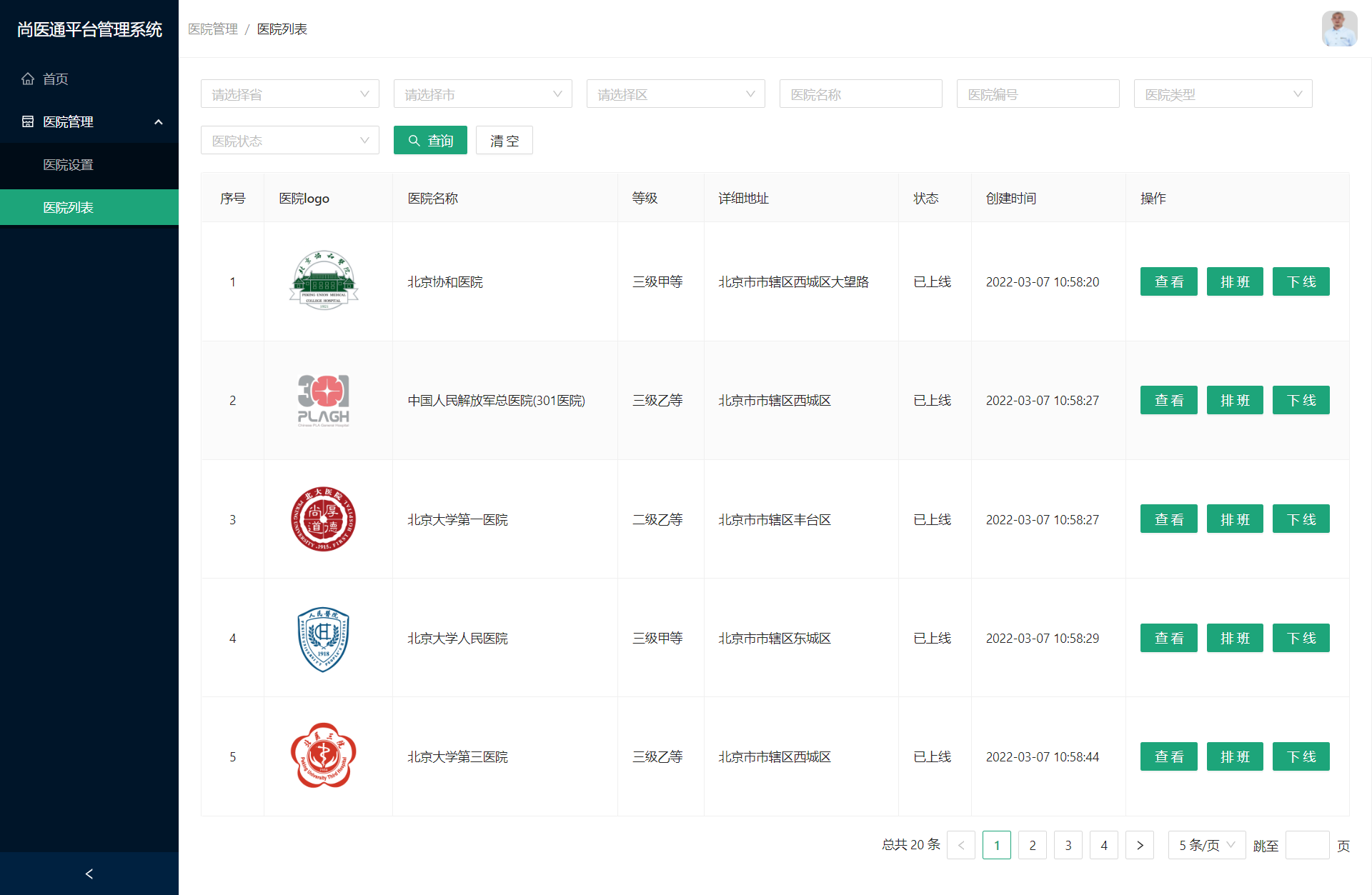Click the 301 PLAGH hospital logo

click(x=324, y=401)
